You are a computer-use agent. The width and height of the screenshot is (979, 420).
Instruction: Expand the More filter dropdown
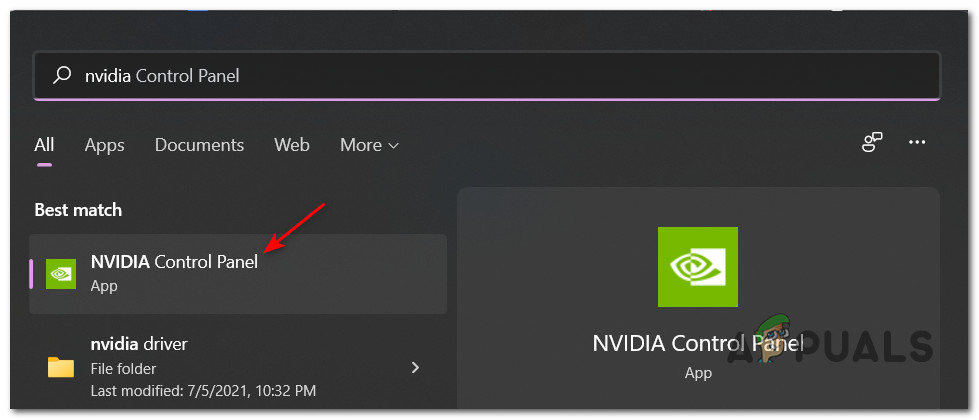coord(369,145)
